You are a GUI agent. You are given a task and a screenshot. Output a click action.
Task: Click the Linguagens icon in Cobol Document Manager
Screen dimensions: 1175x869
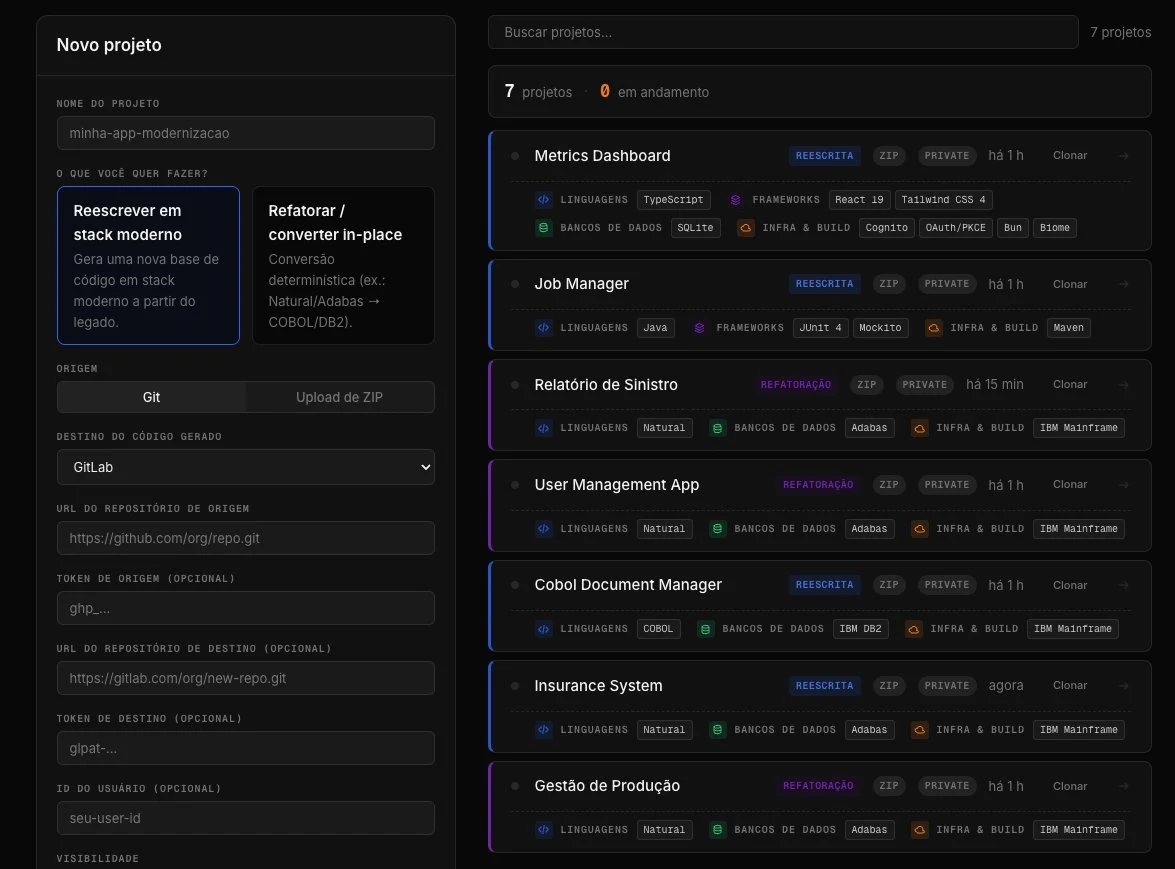point(543,629)
